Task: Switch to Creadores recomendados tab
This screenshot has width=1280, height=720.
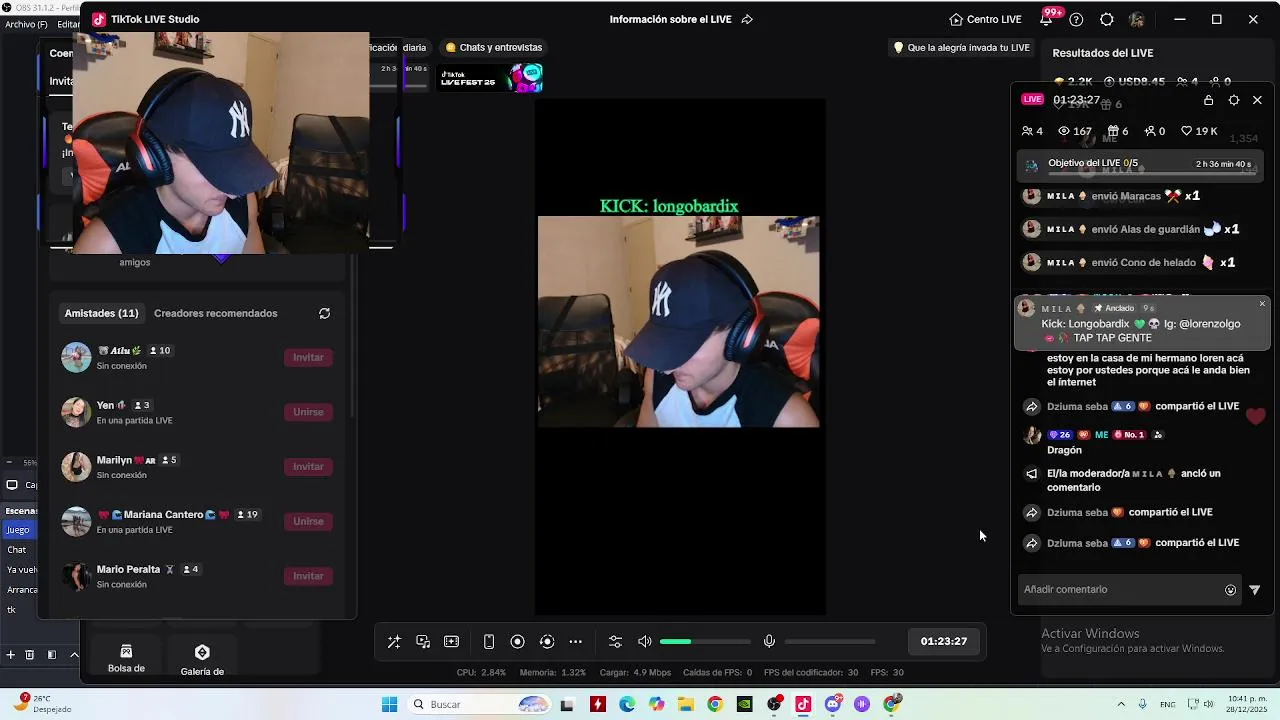Action: point(216,313)
